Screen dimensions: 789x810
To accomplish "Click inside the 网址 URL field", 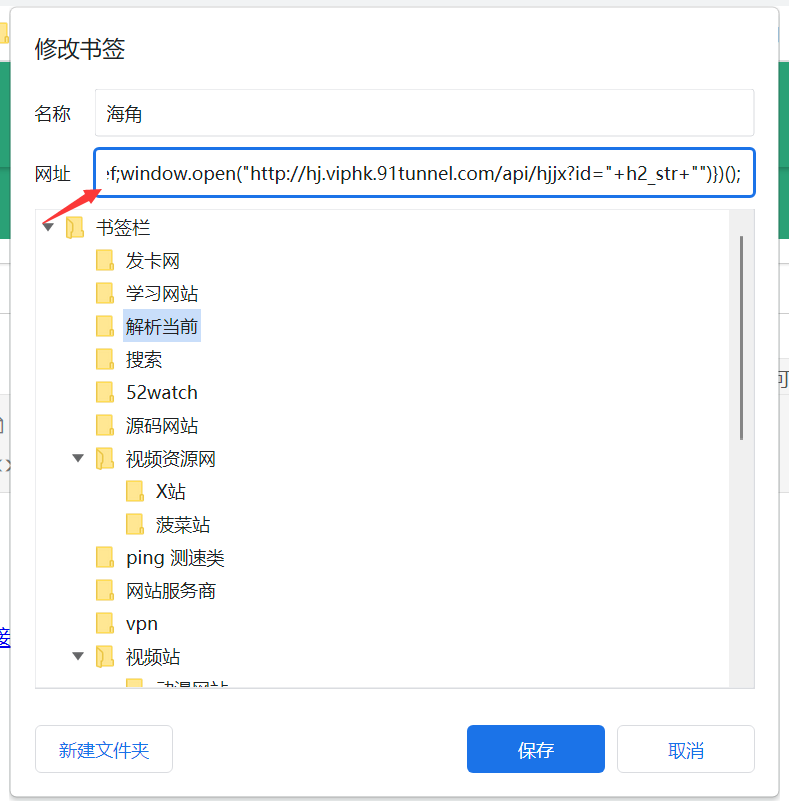I will point(424,174).
